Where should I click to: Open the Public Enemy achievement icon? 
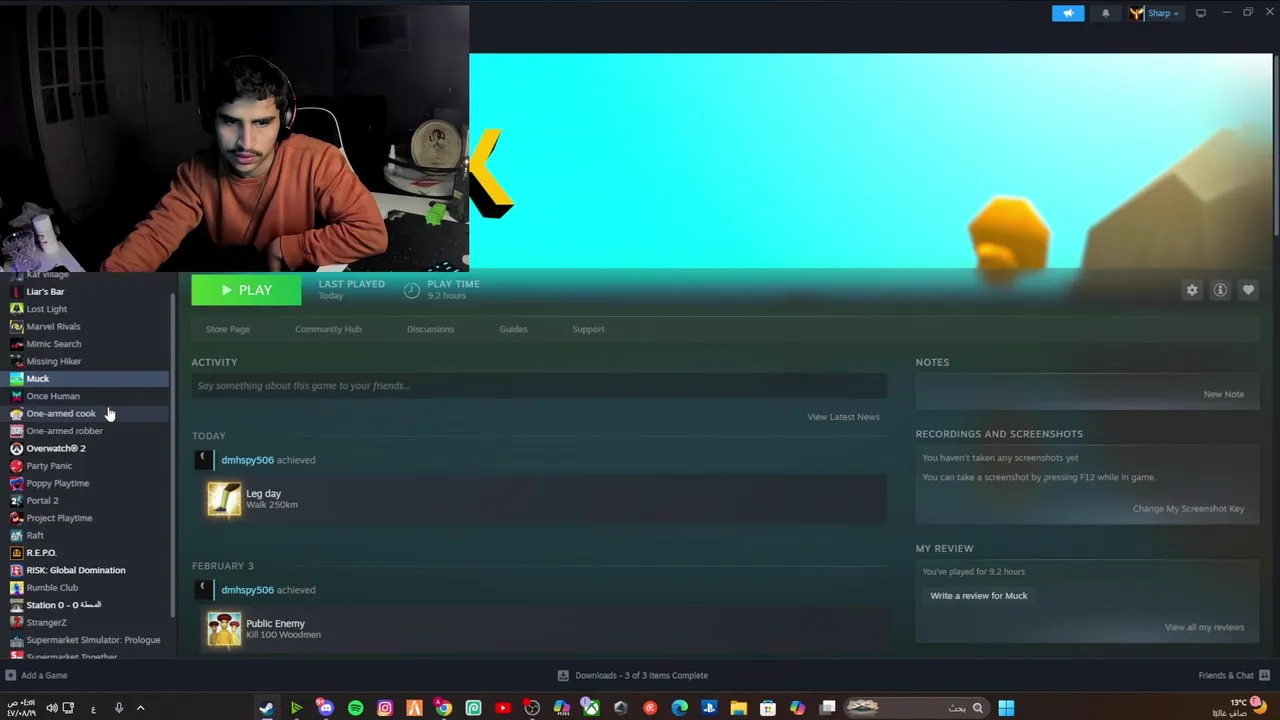coord(224,629)
